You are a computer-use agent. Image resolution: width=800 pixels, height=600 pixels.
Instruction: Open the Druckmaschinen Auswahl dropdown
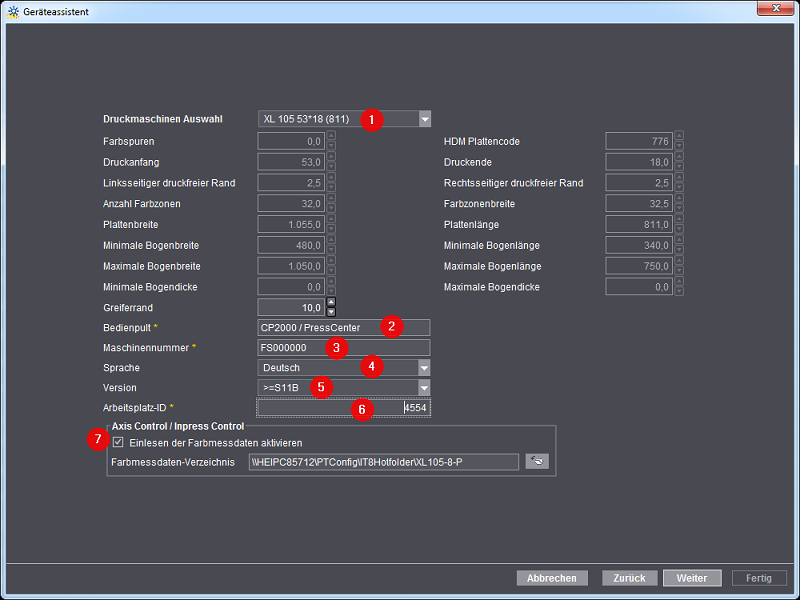click(424, 119)
